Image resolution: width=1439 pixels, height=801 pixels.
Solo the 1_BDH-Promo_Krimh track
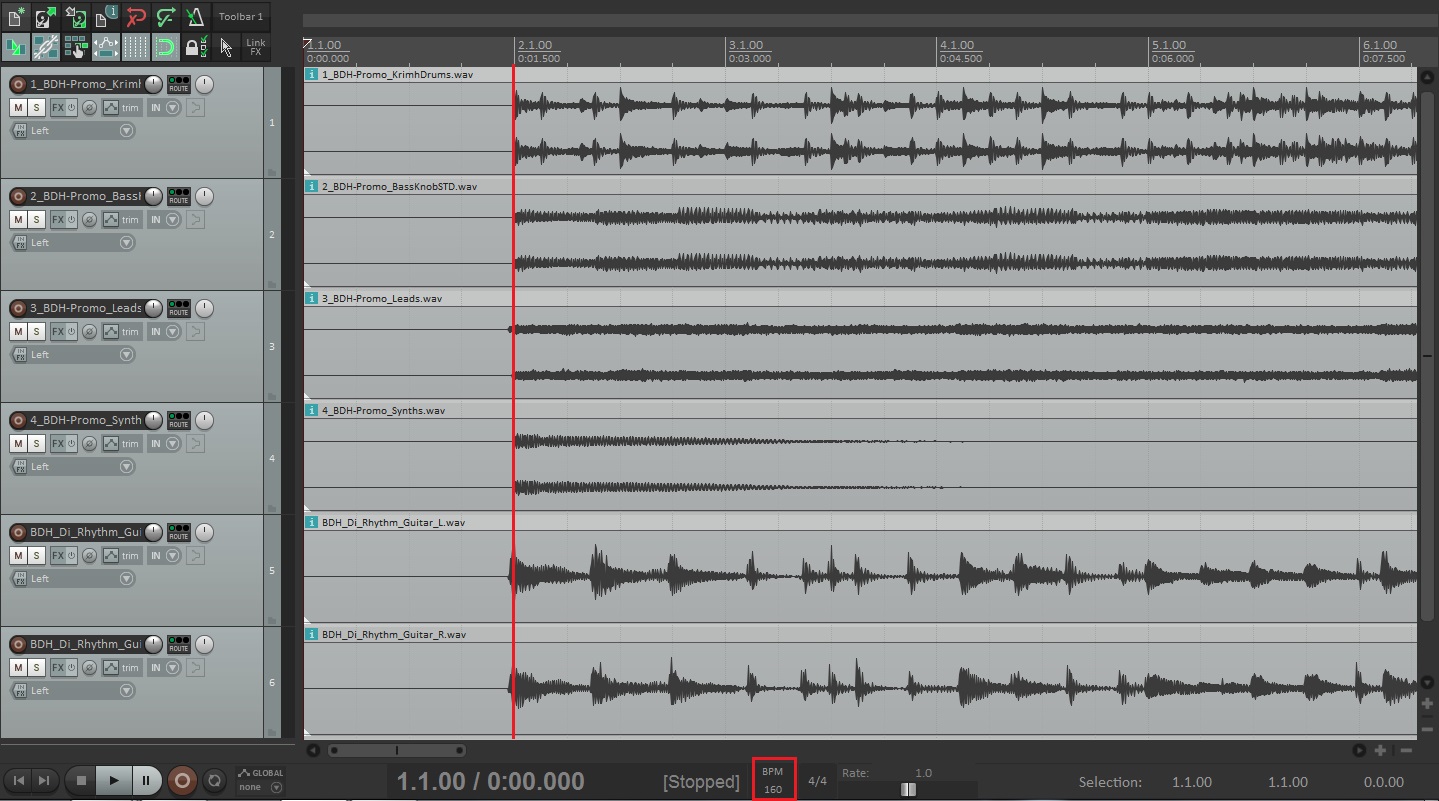[36, 107]
